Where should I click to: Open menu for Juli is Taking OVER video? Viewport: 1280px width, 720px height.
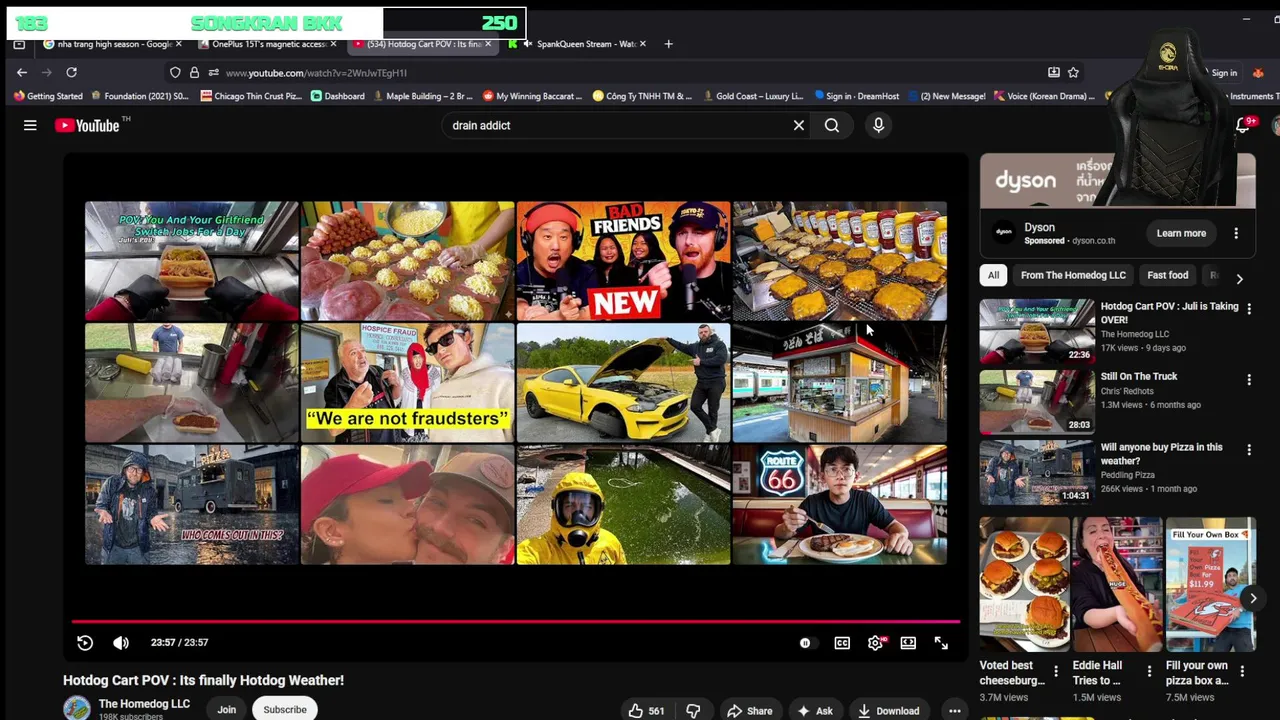1249,309
